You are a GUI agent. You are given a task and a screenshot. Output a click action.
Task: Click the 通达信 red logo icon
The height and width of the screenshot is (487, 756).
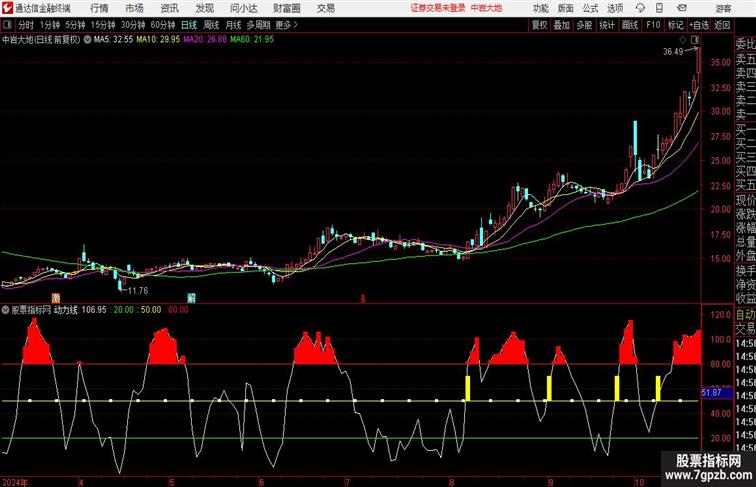coord(7,8)
